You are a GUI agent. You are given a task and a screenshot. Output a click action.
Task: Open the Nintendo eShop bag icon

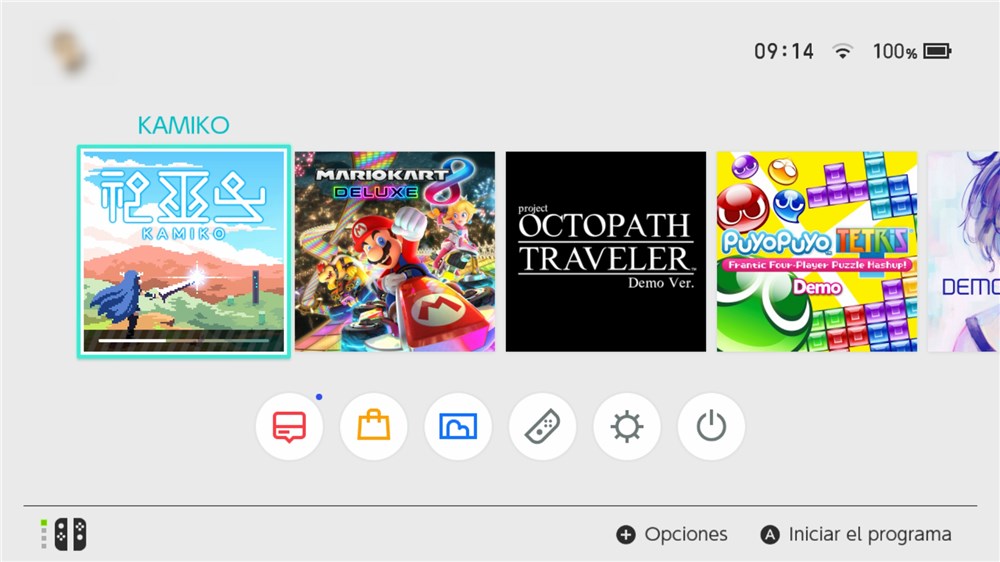pos(374,426)
